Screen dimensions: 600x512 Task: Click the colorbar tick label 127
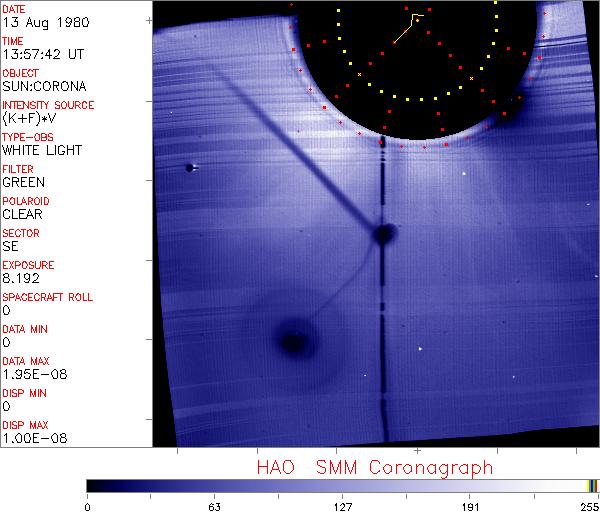click(x=342, y=505)
